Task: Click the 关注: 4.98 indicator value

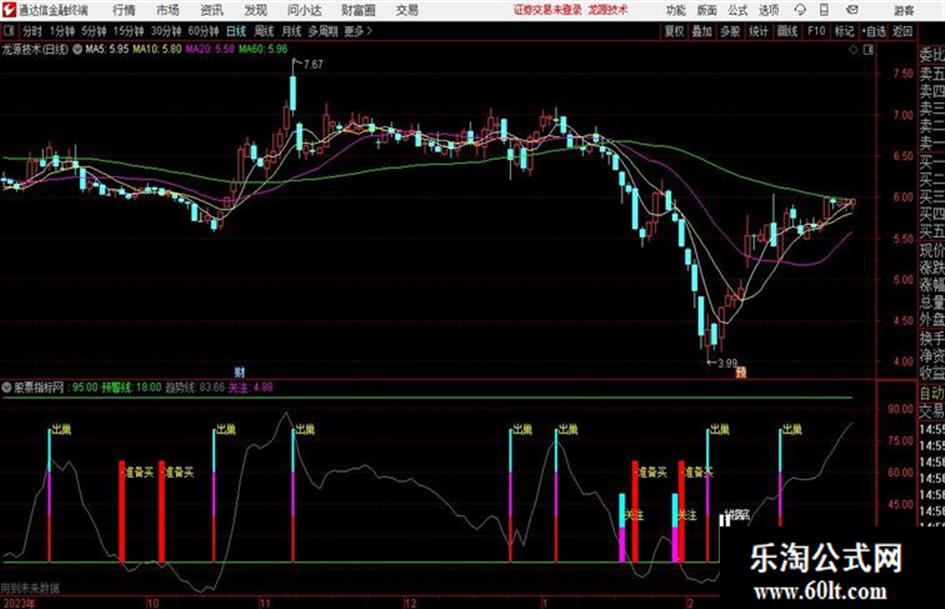Action: (250, 388)
